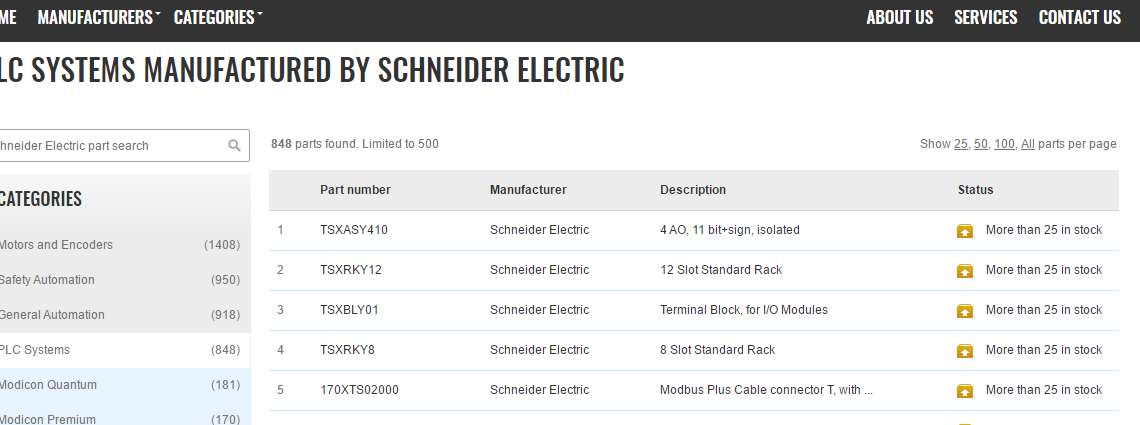Screen dimensions: 1140x425
Task: Click the search magnifier icon
Action: 235,146
